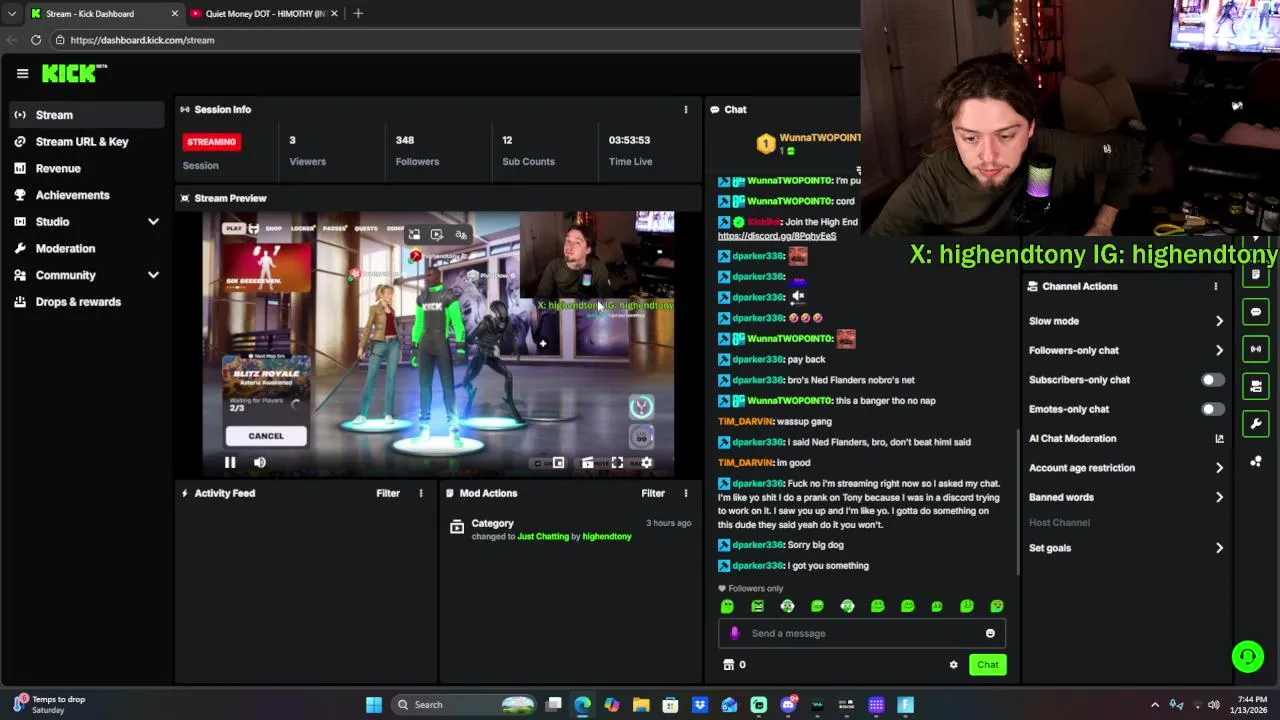The image size is (1280, 720).
Task: Expand Set goals arrow
Action: [1219, 548]
